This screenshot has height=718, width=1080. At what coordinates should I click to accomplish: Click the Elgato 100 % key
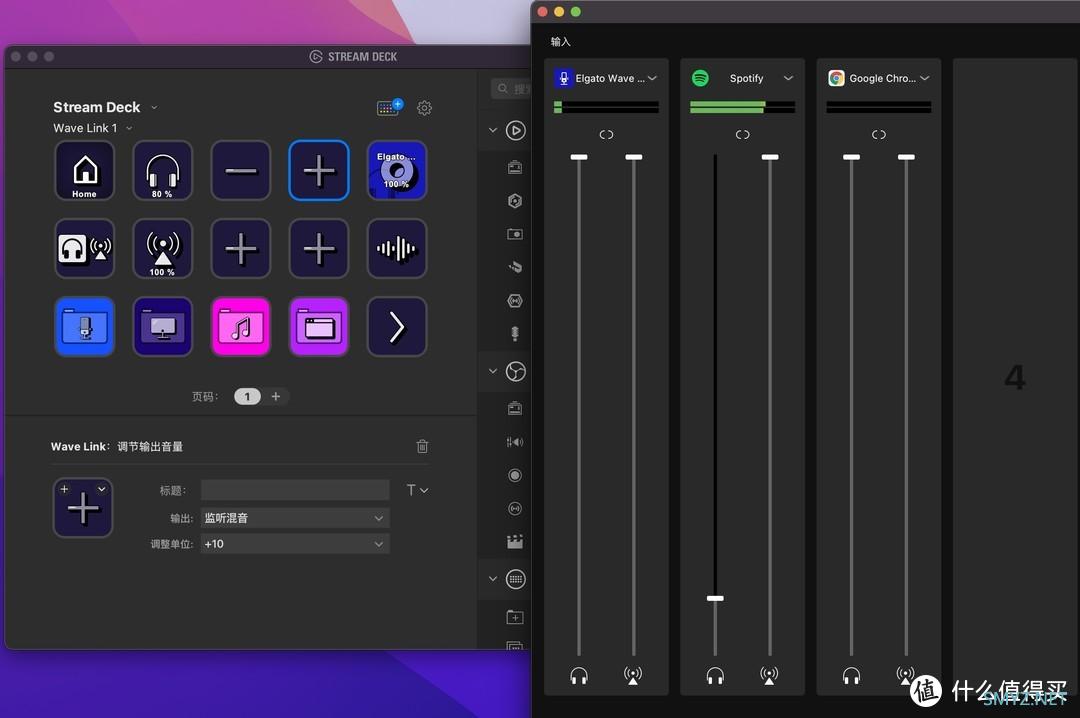(x=397, y=170)
